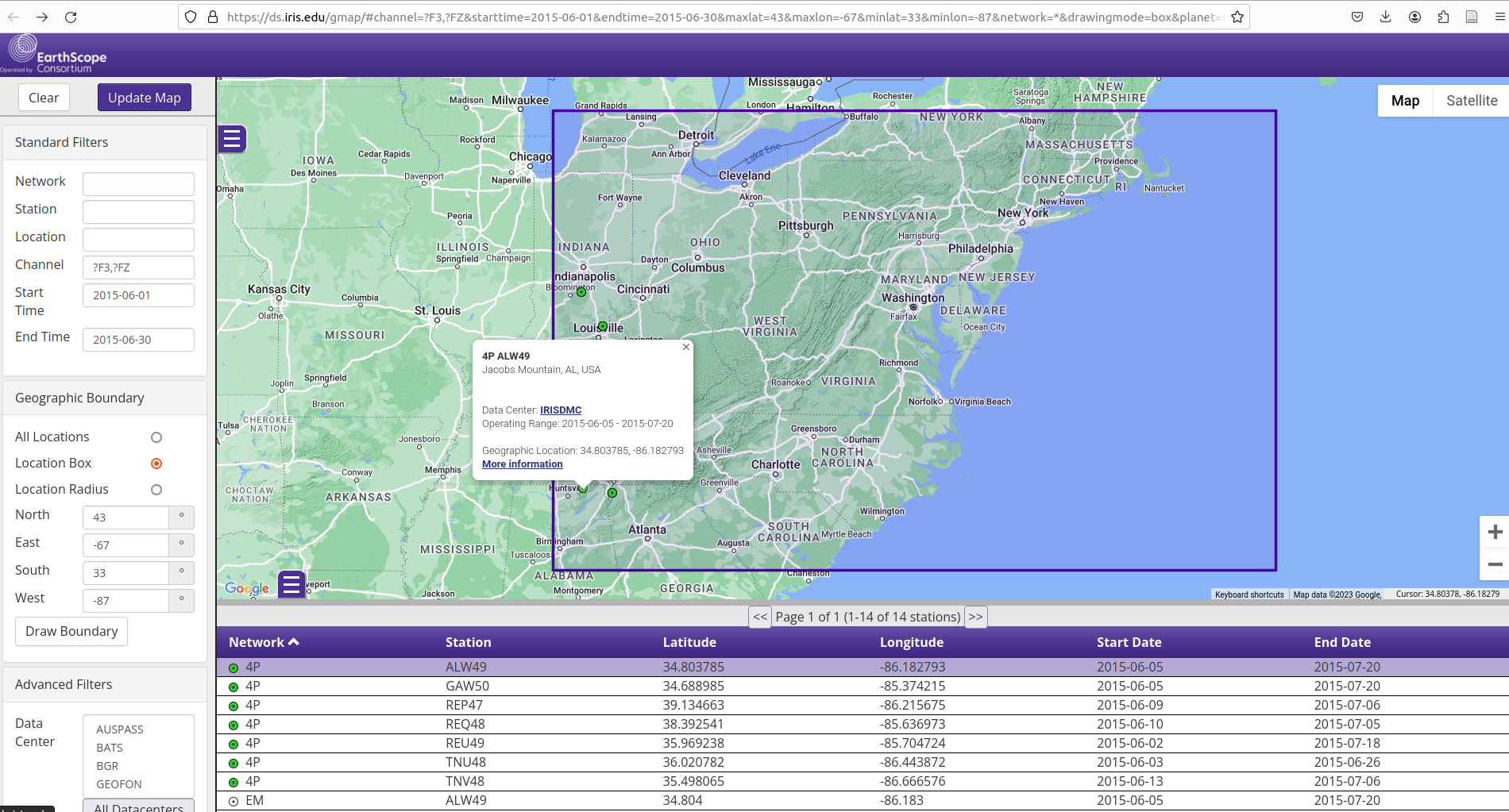Select the All Locations radio button
The width and height of the screenshot is (1509, 812).
pos(156,437)
